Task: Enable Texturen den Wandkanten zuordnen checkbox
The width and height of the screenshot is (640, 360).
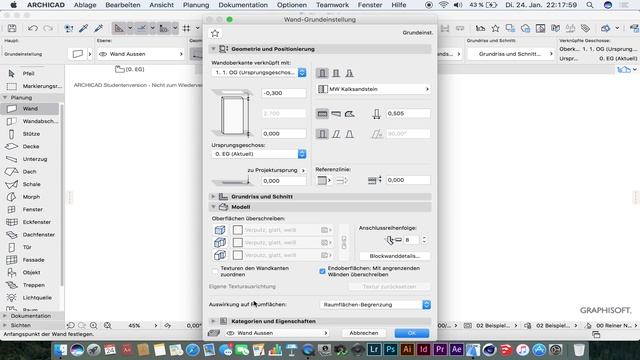Action: (x=215, y=271)
